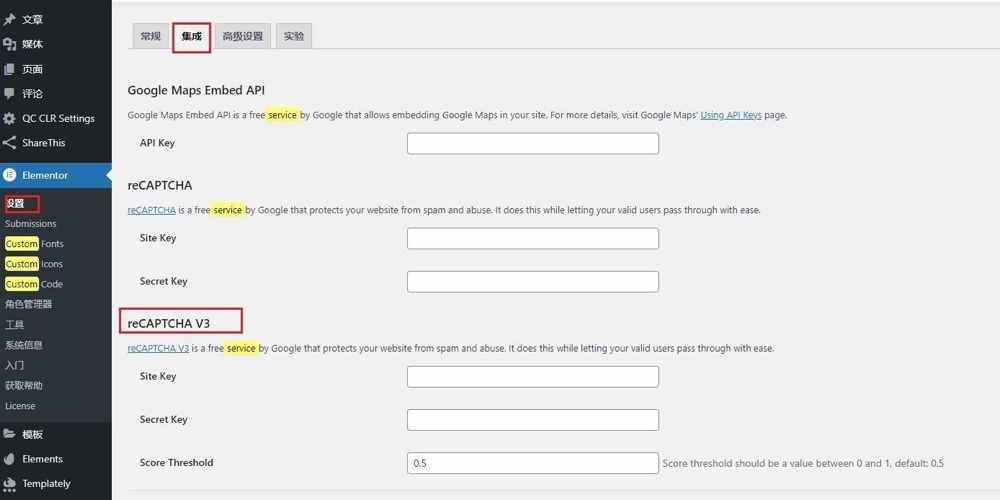Image resolution: width=1000 pixels, height=500 pixels.
Task: Click the Elements leaf icon in sidebar
Action: coord(9,459)
